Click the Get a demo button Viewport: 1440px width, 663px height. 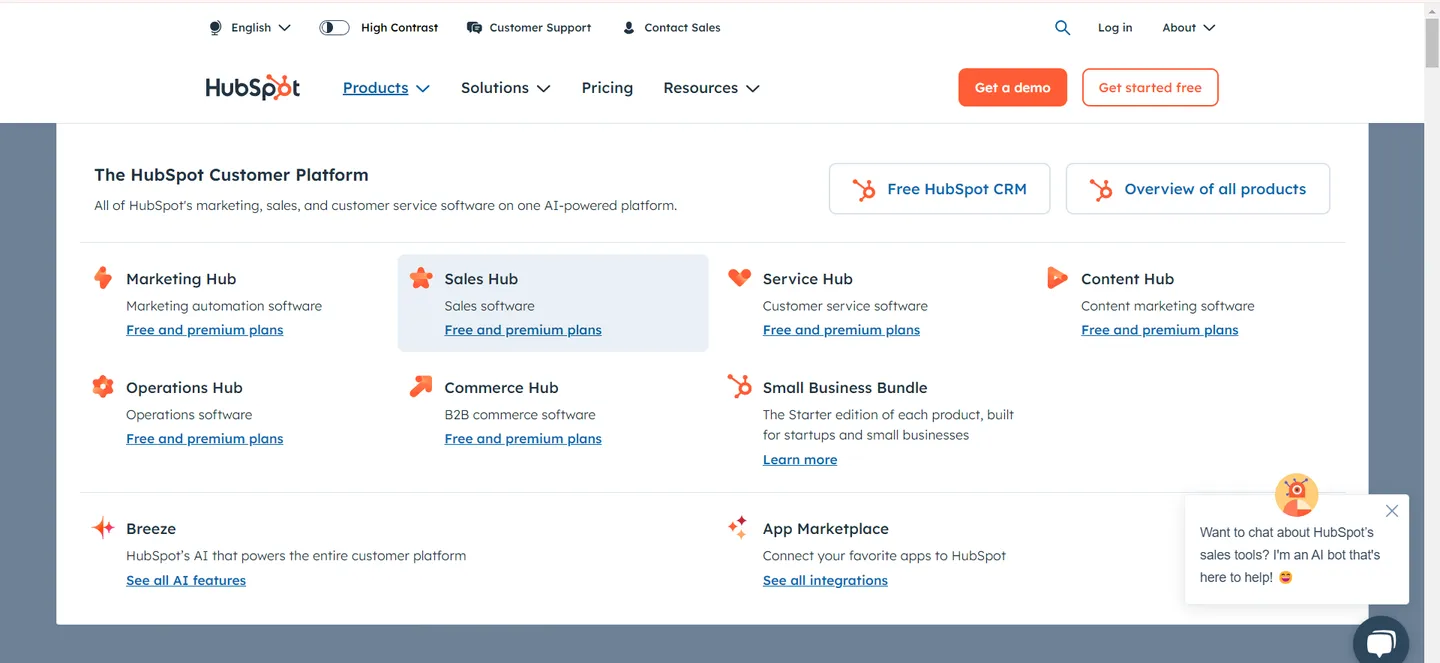[x=1012, y=87]
